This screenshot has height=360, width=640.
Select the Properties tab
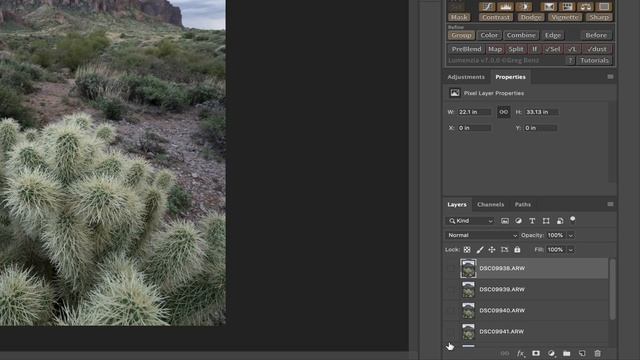(x=510, y=77)
